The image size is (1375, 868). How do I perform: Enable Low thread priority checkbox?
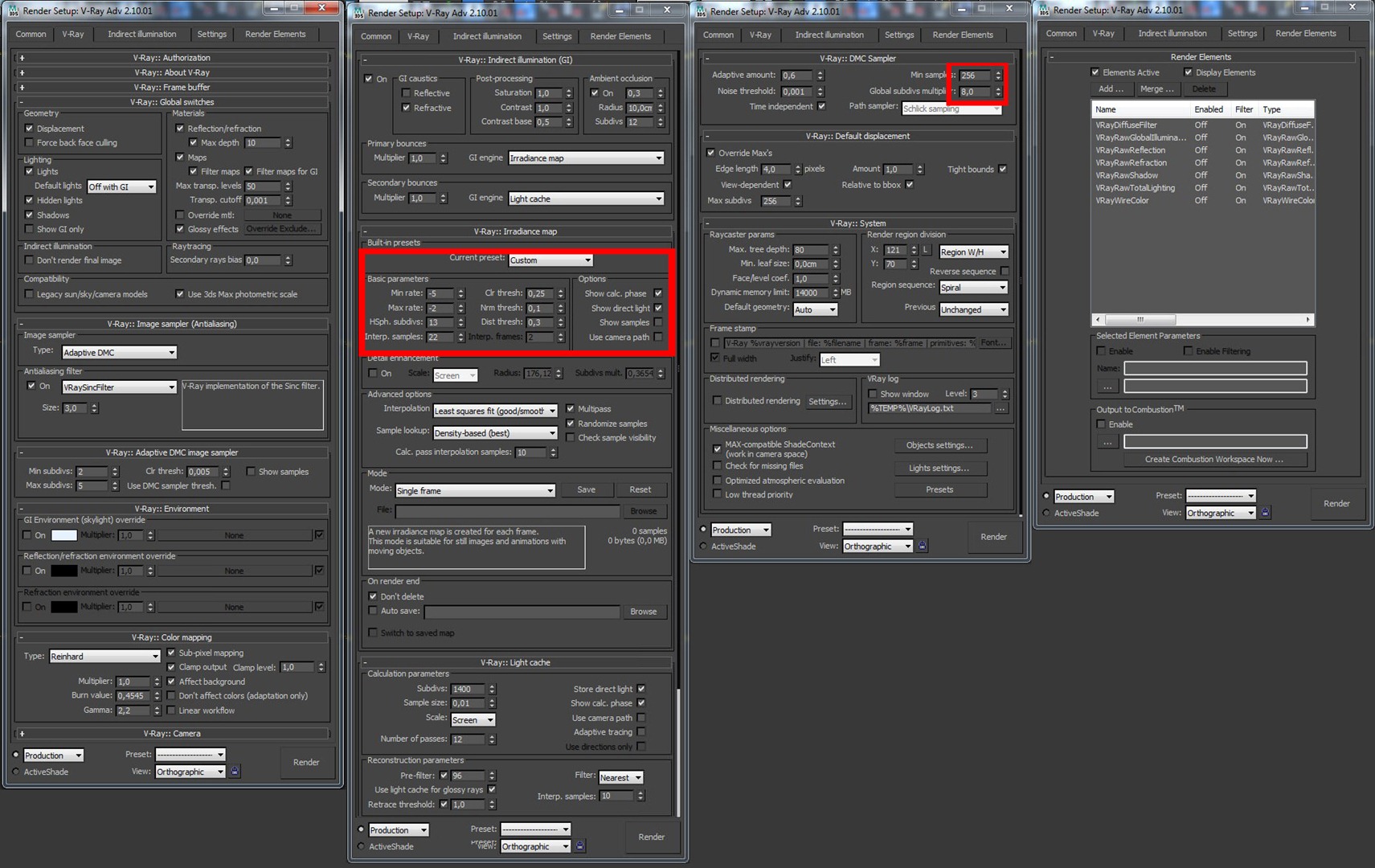click(717, 495)
